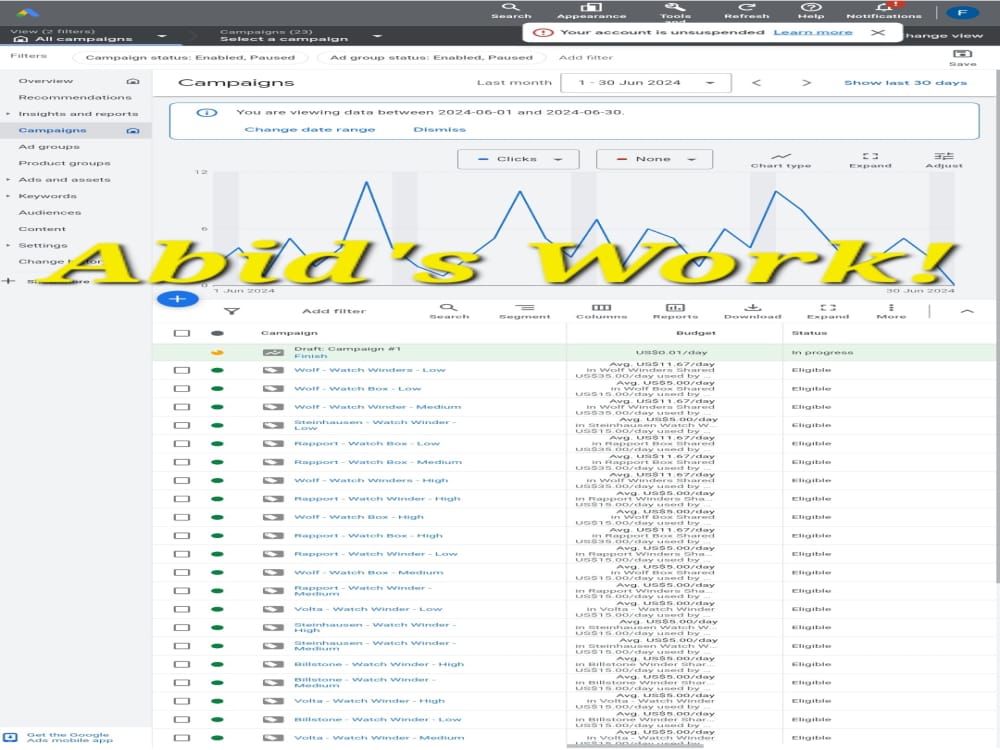Open the Clicks metric dropdown
This screenshot has height=750, width=1000.
pos(518,159)
